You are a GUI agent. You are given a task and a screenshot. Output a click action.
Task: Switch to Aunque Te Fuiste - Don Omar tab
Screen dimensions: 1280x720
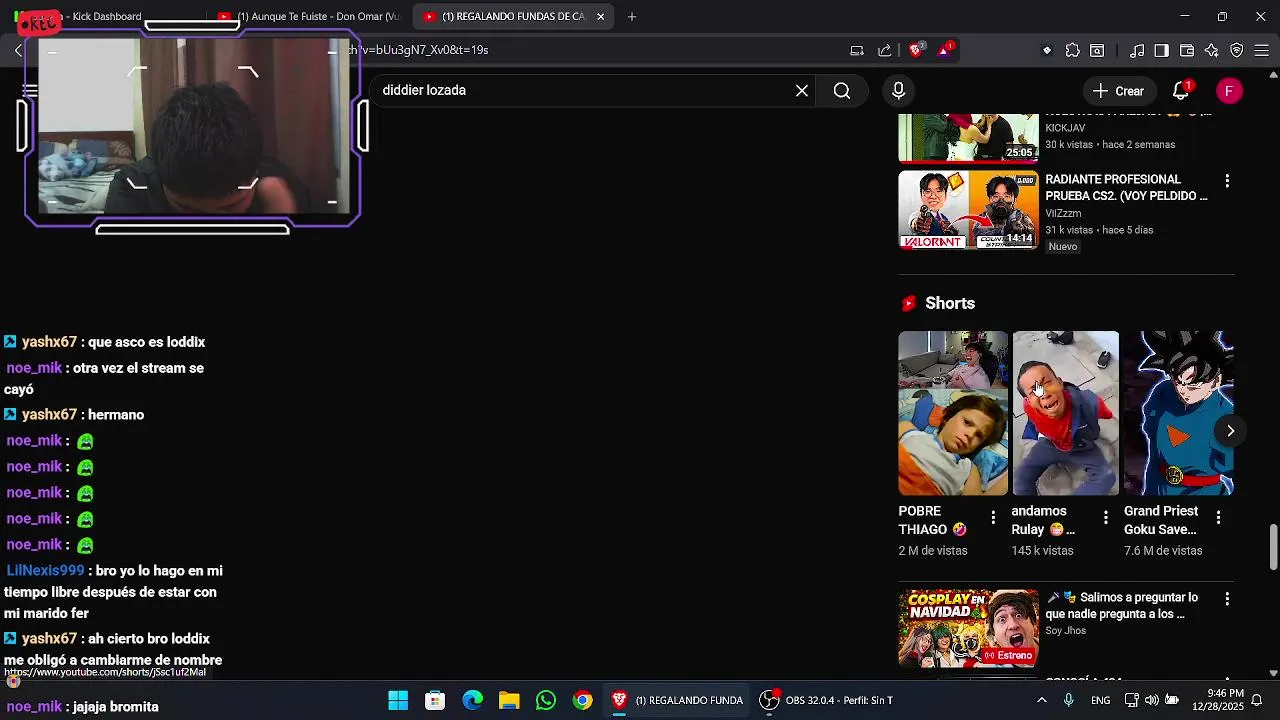308,16
